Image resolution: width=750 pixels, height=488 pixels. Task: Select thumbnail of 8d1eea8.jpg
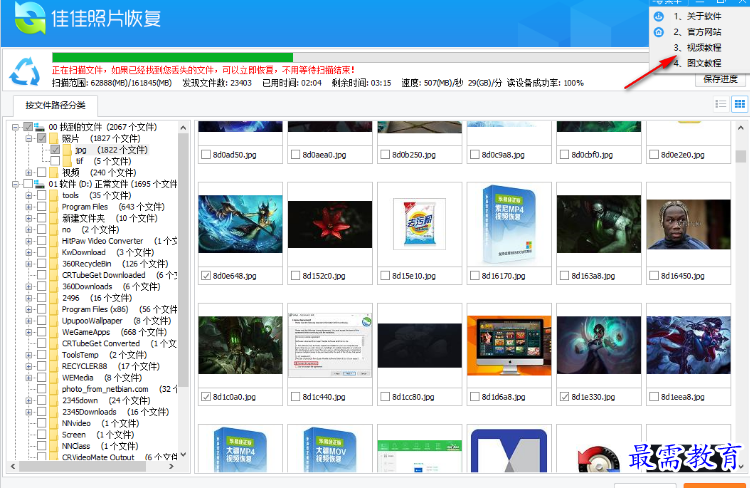coord(688,345)
